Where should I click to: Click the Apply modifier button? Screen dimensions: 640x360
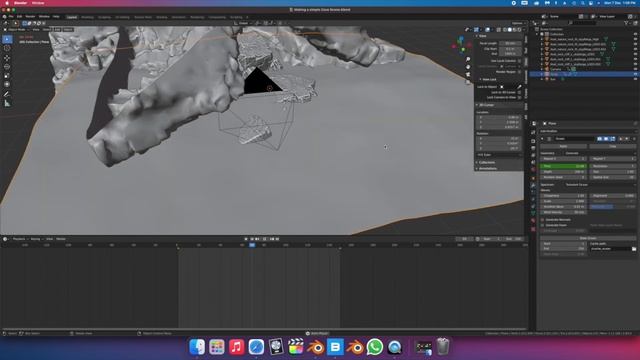click(x=563, y=146)
